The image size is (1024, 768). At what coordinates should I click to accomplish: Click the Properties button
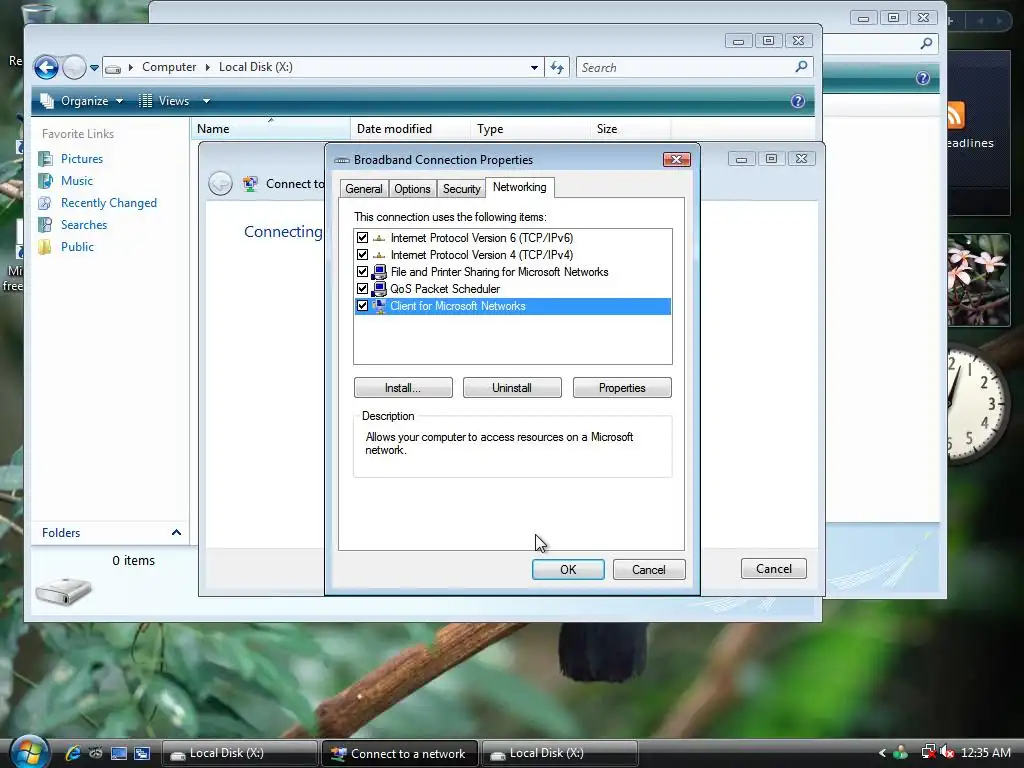622,388
